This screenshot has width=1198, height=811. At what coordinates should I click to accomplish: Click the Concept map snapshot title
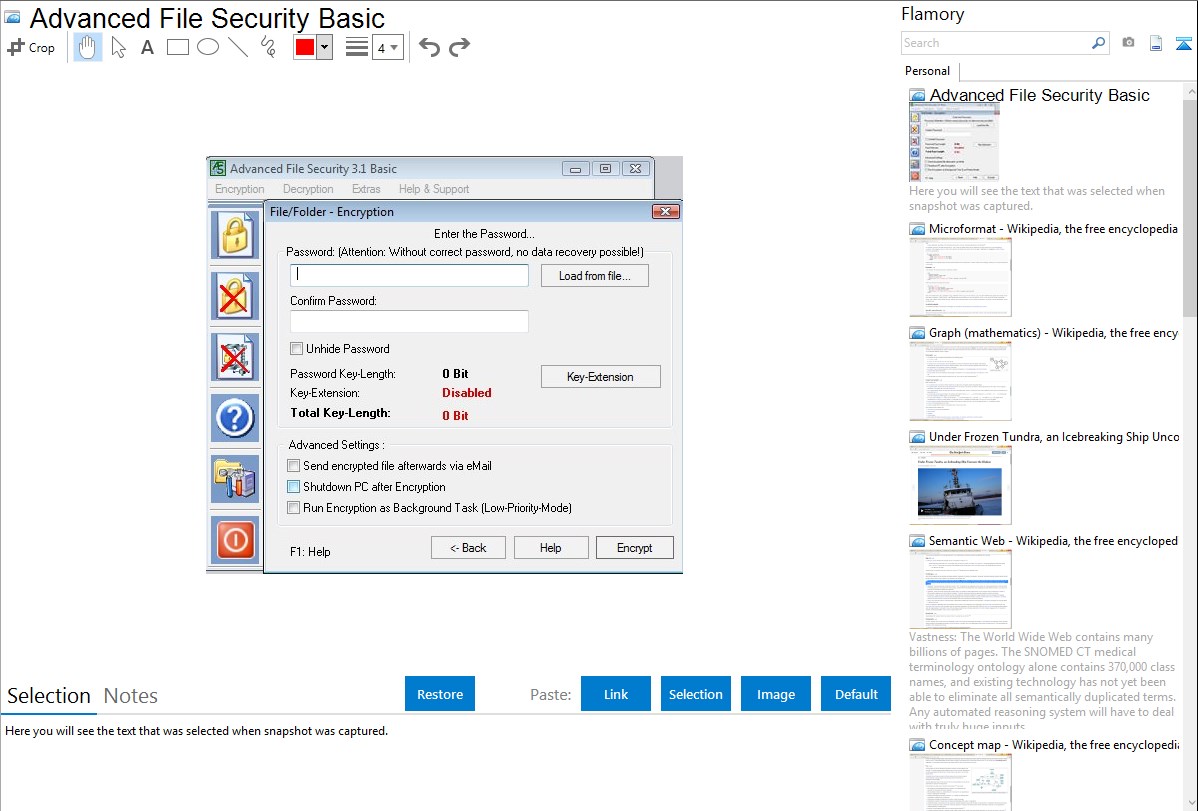pyautogui.click(x=1054, y=745)
